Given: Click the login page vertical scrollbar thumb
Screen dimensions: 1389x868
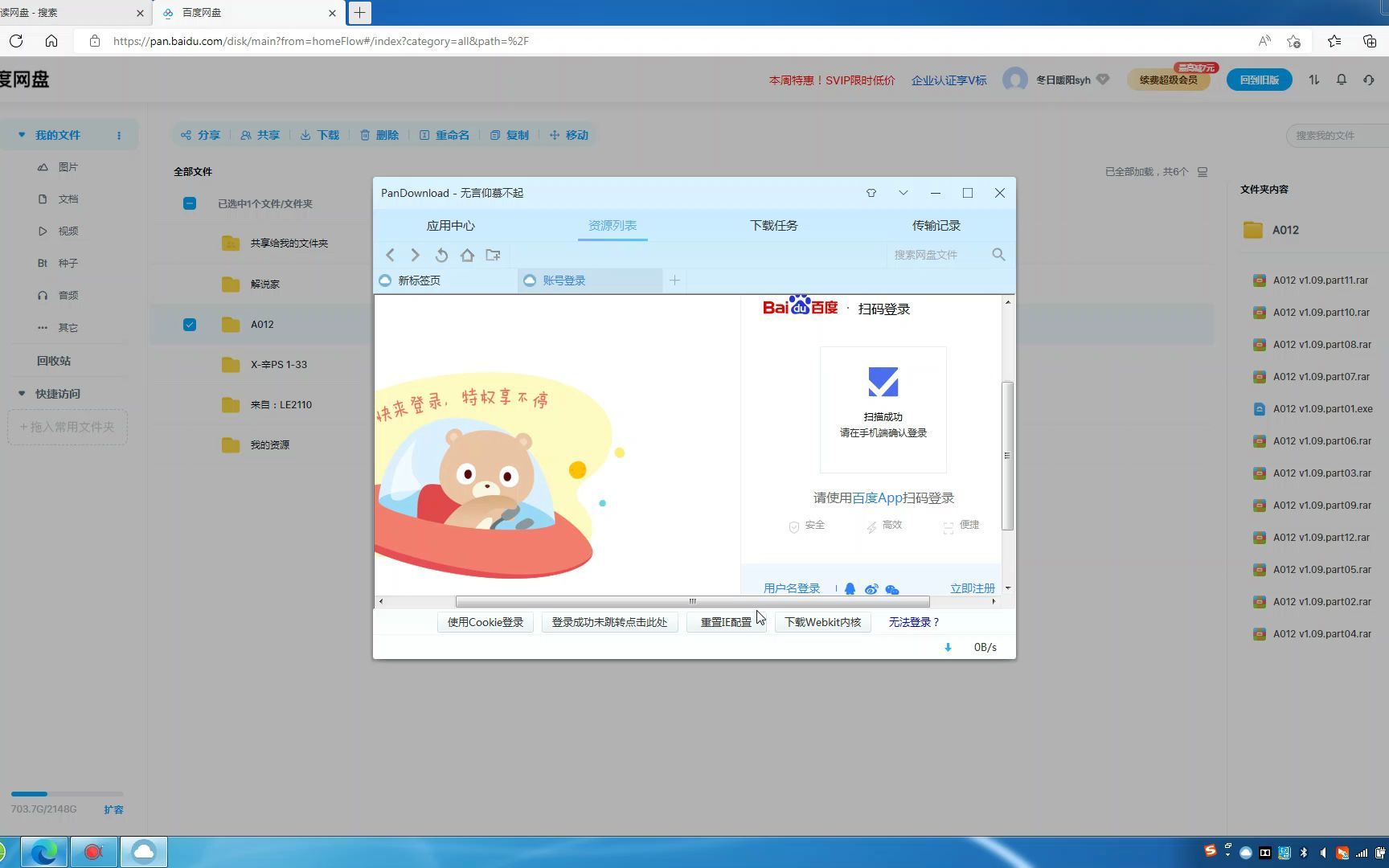Looking at the screenshot, I should (x=1007, y=456).
